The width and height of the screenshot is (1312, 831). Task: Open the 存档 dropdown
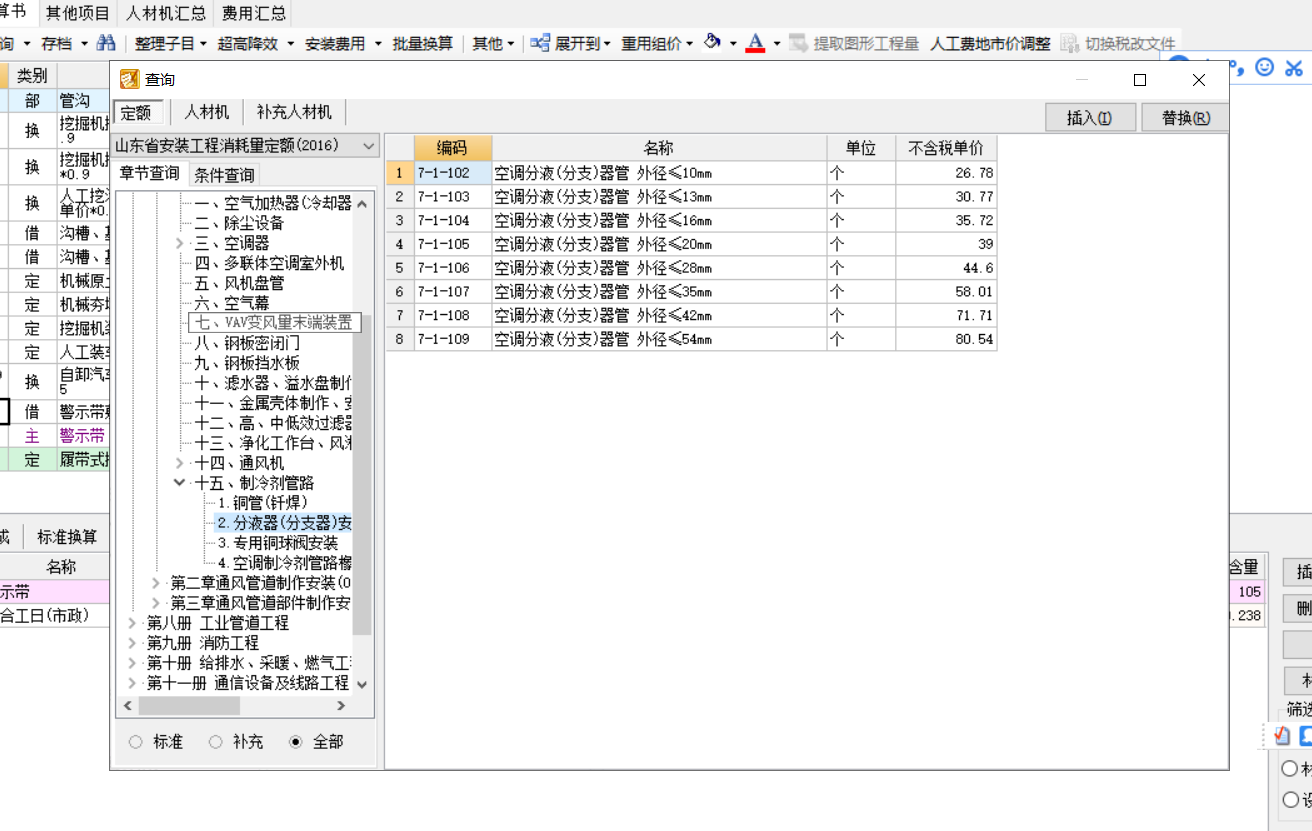(x=64, y=43)
